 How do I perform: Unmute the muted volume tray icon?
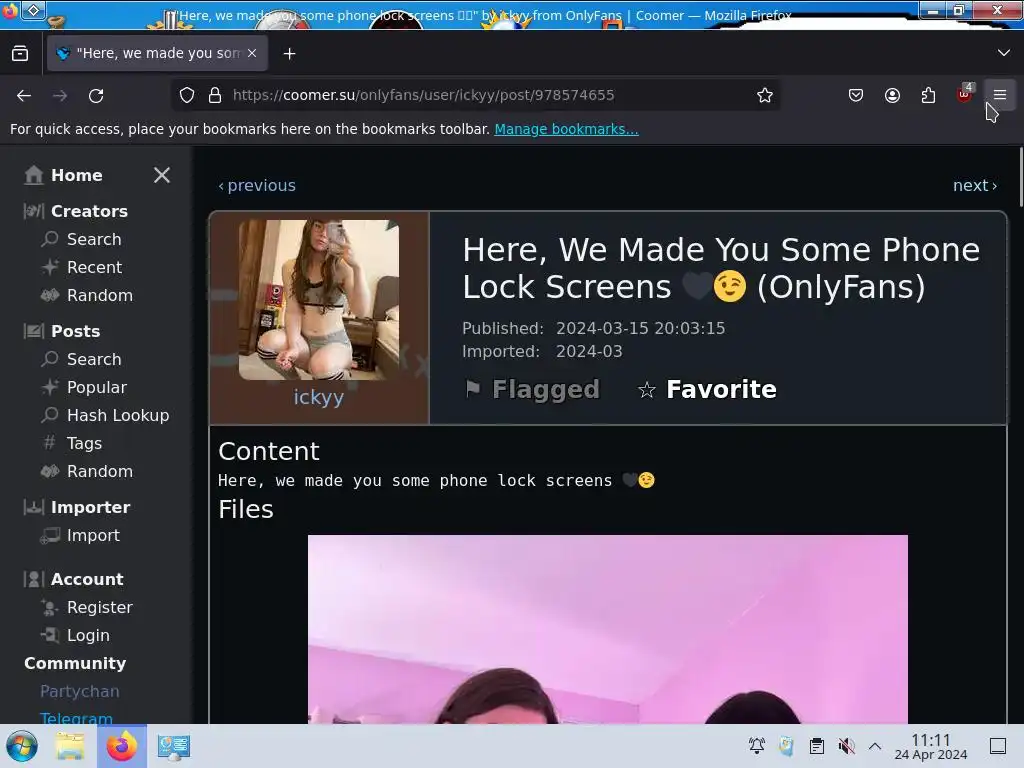click(x=846, y=746)
